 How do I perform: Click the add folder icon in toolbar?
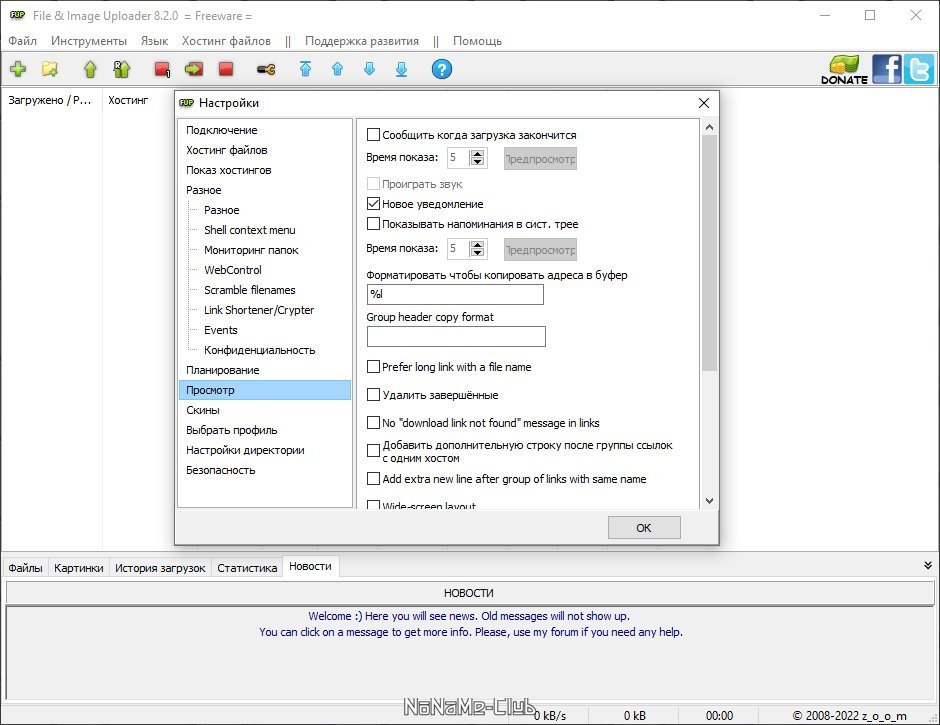pyautogui.click(x=50, y=70)
